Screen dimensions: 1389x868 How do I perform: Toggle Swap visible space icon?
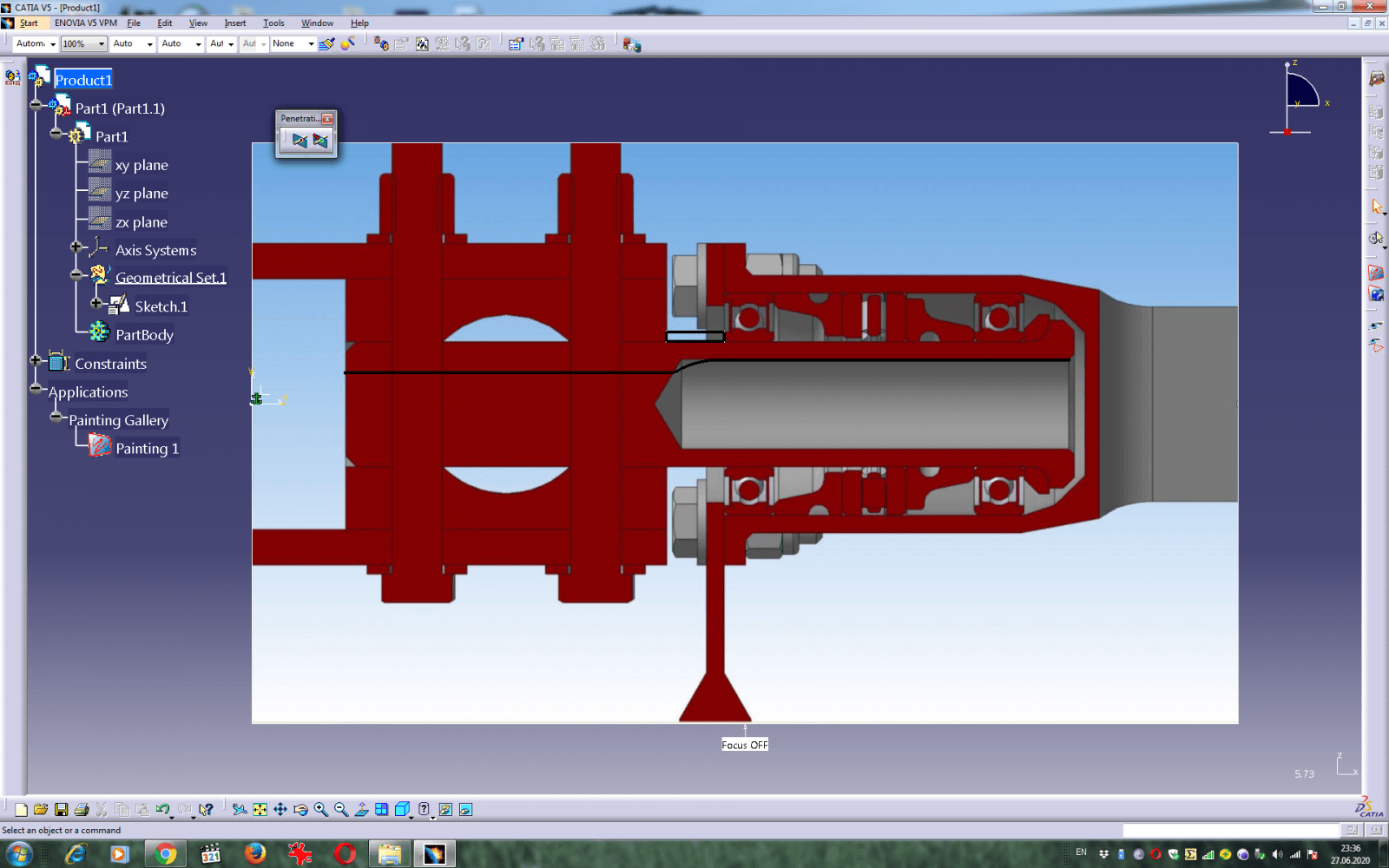coord(465,809)
